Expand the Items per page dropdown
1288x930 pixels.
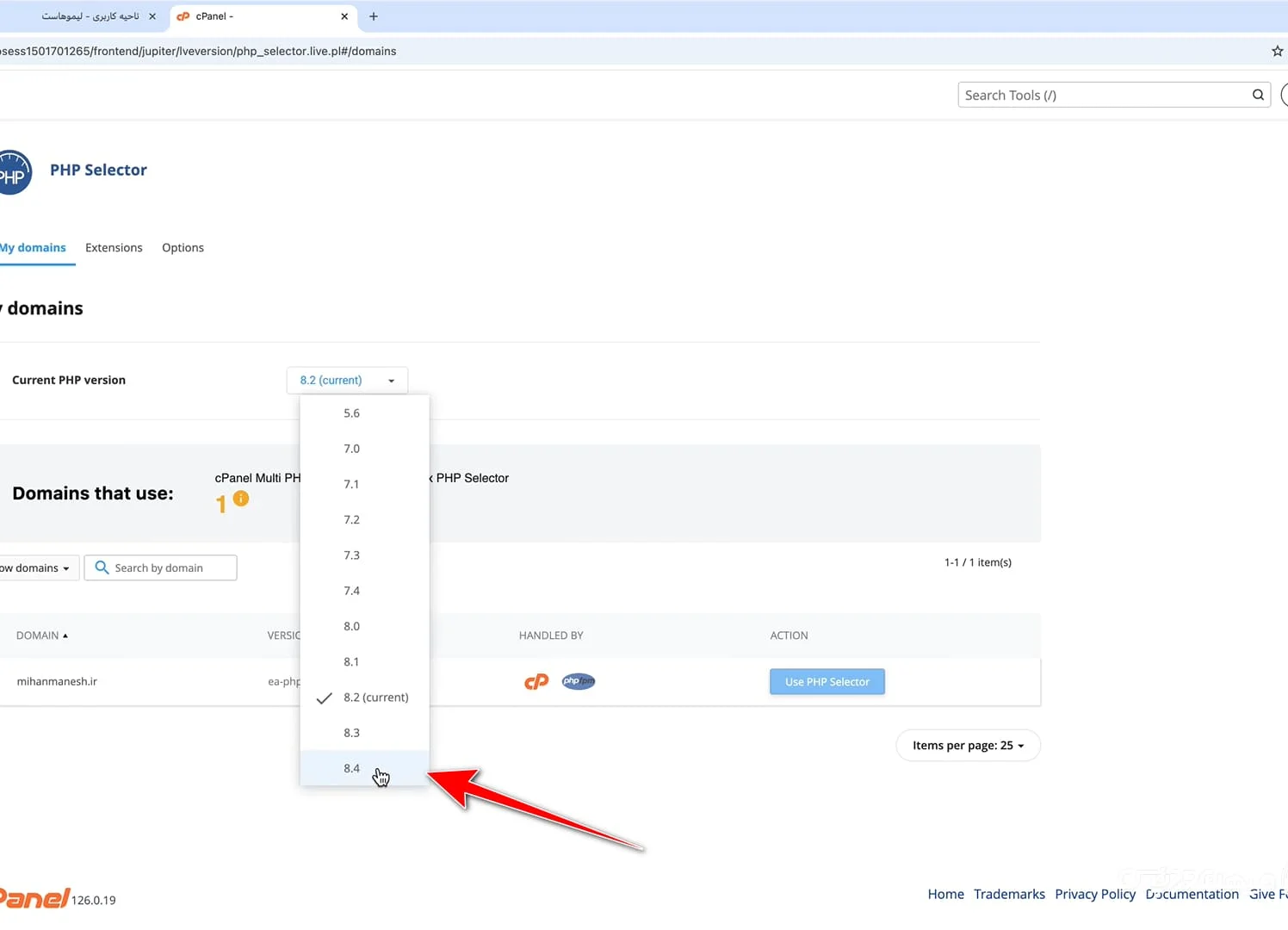pyautogui.click(x=968, y=746)
